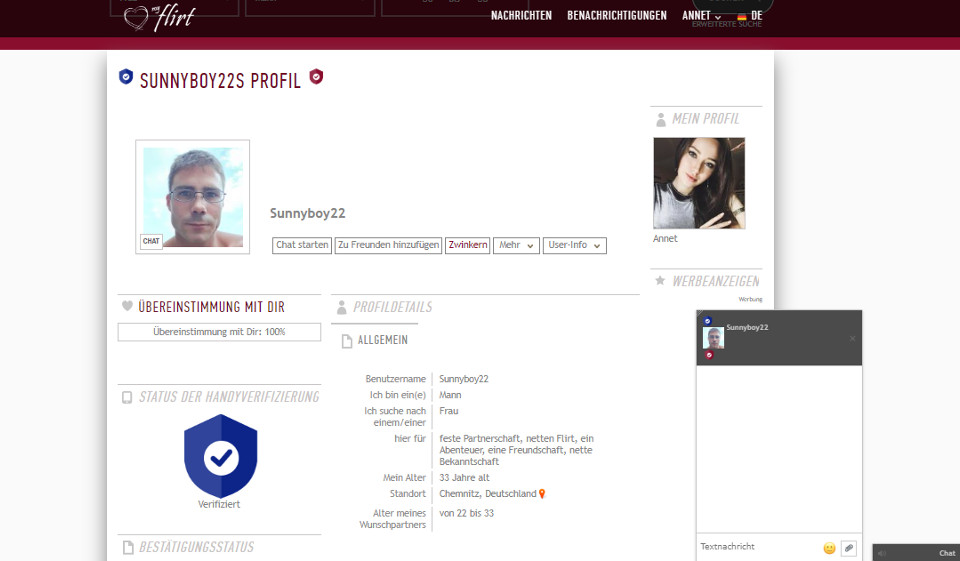Click the "Frau" value
Image resolution: width=960 pixels, height=561 pixels.
tap(448, 411)
